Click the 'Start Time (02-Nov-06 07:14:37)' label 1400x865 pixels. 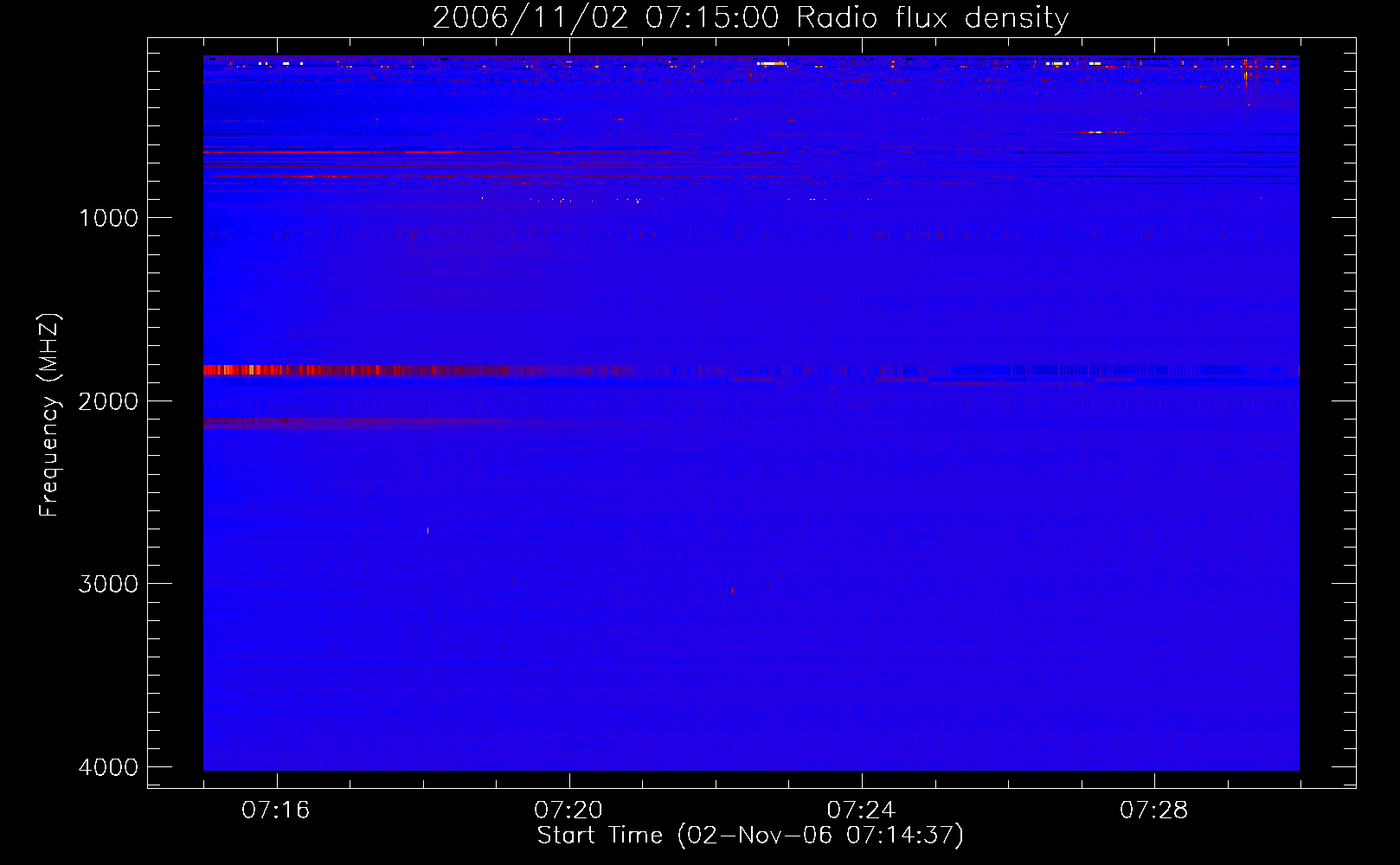tap(750, 836)
